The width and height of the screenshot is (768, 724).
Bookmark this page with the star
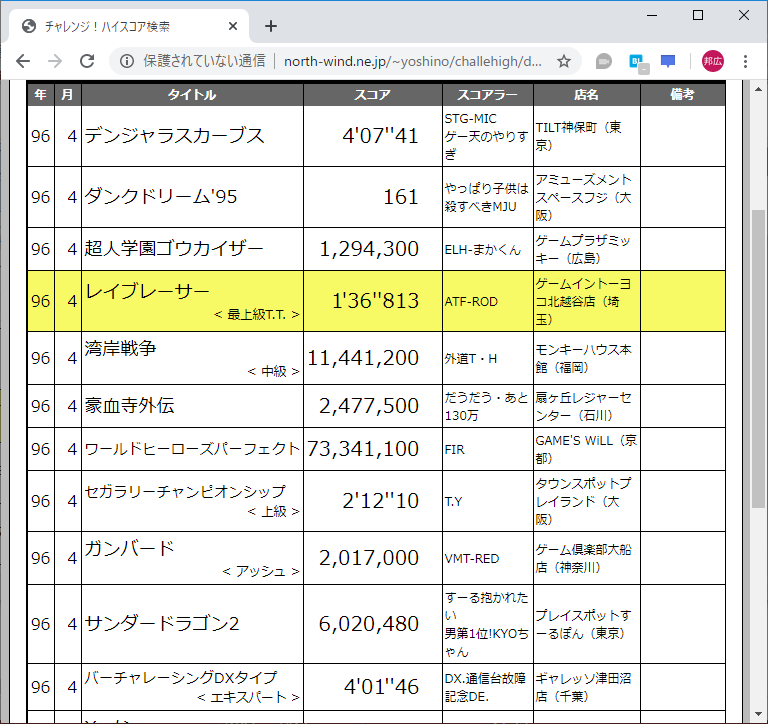(x=564, y=61)
